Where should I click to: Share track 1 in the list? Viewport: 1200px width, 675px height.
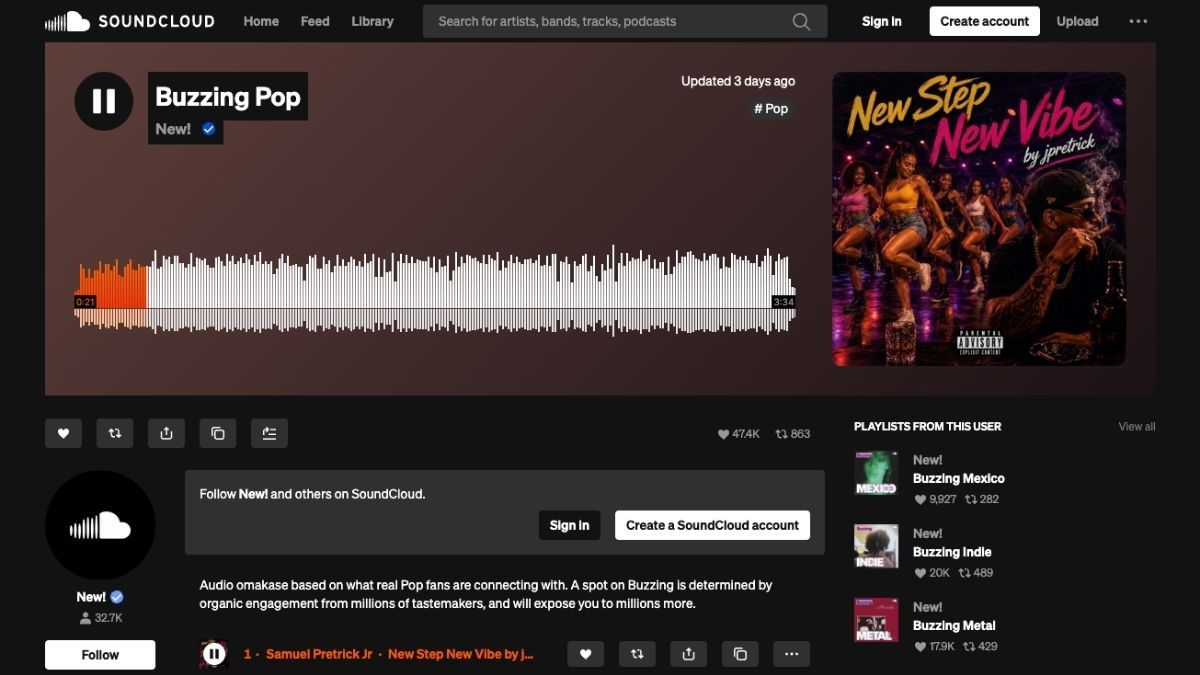[688, 654]
